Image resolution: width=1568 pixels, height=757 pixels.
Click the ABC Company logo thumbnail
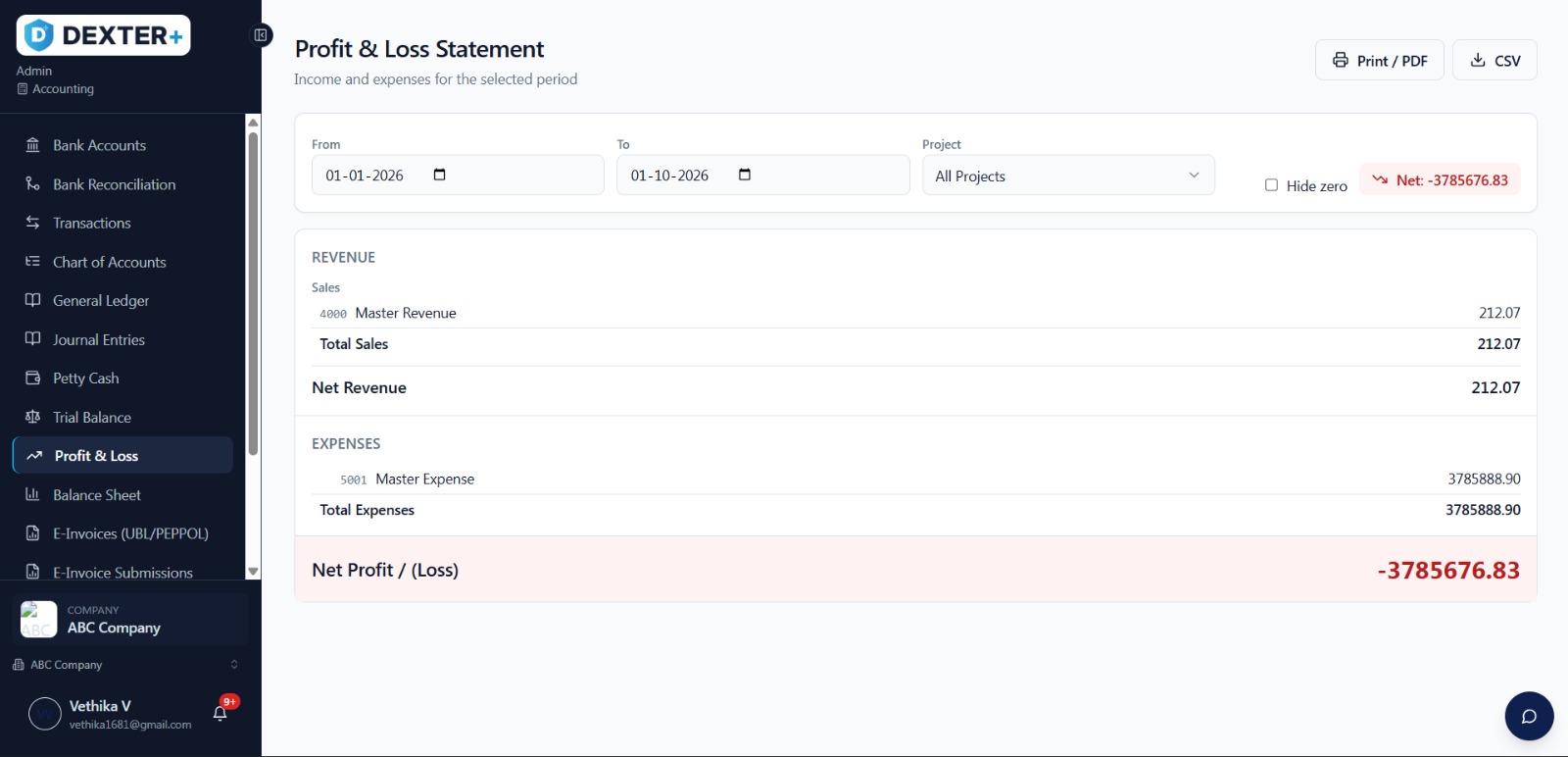(39, 619)
